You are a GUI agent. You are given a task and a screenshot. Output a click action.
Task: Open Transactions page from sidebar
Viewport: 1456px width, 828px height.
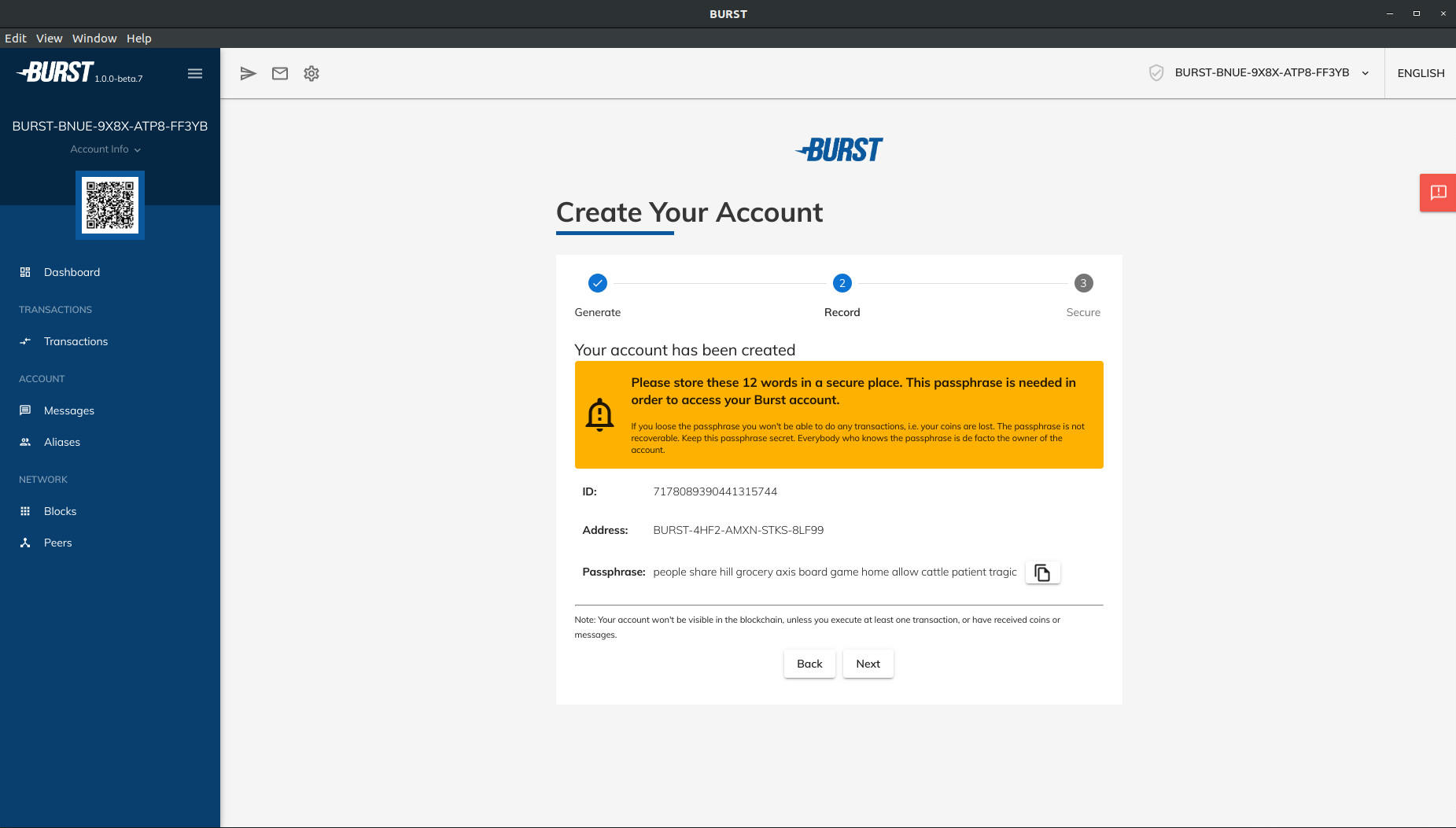coord(110,341)
